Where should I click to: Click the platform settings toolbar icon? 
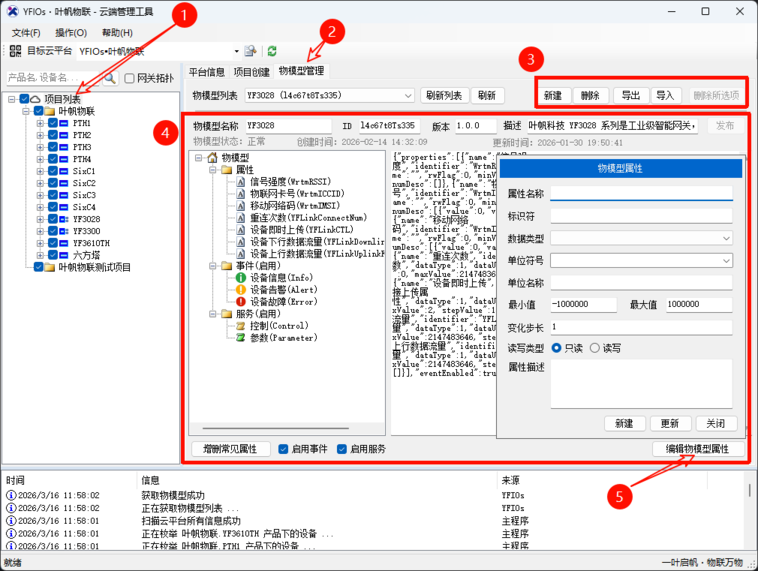pos(250,51)
